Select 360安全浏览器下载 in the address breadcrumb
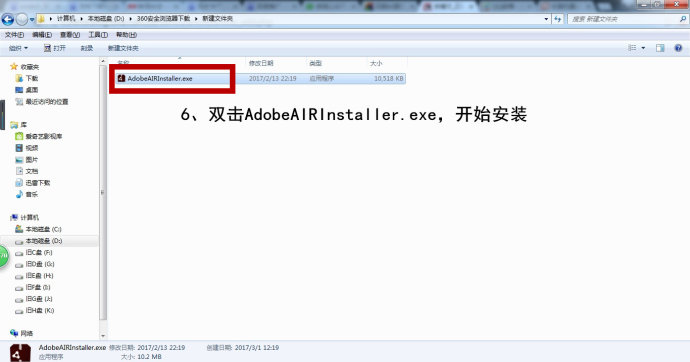 163,18
